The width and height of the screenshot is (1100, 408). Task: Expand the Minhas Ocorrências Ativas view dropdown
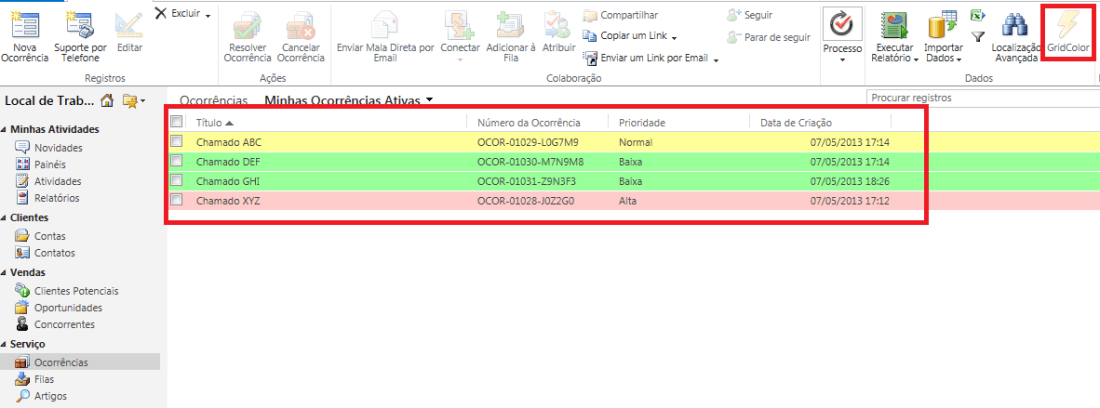[x=429, y=100]
